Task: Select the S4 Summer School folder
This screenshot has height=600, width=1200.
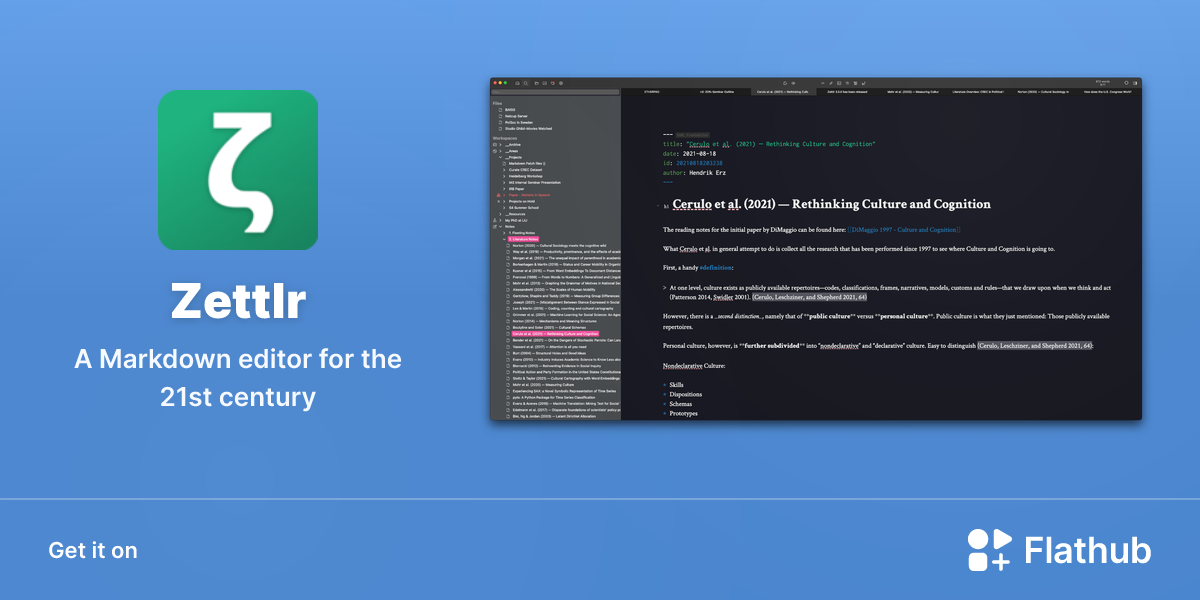Action: pyautogui.click(x=524, y=207)
